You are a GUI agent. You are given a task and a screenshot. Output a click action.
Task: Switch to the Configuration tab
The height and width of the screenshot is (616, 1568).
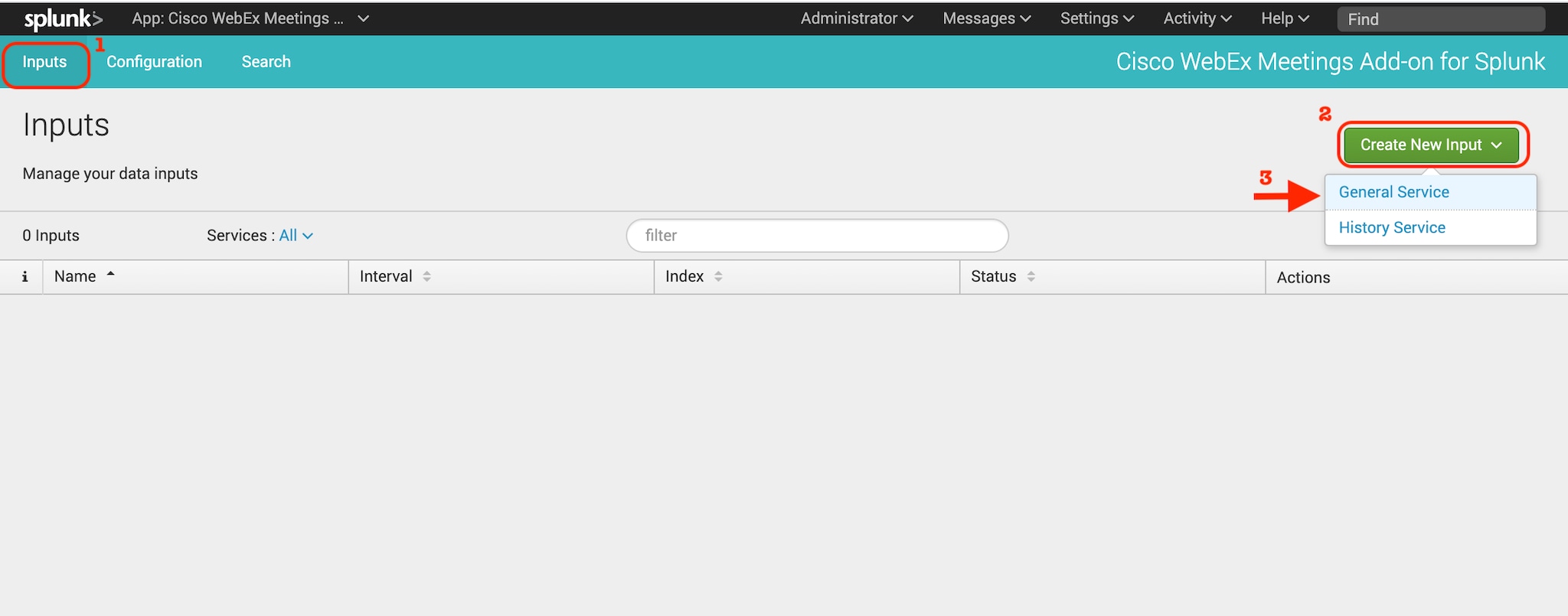(x=154, y=62)
